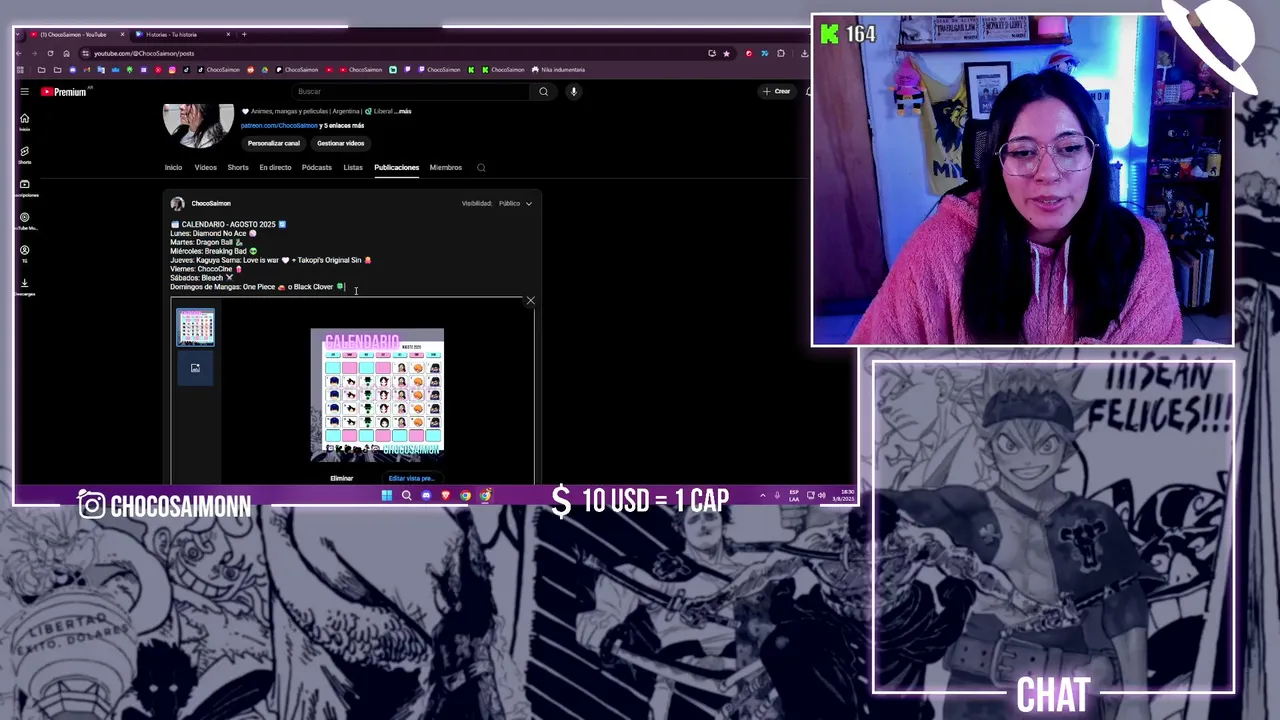Viewport: 1280px width, 720px height.
Task: Switch to the ChocoSaimon - YouTube browser tab
Action: (74, 34)
